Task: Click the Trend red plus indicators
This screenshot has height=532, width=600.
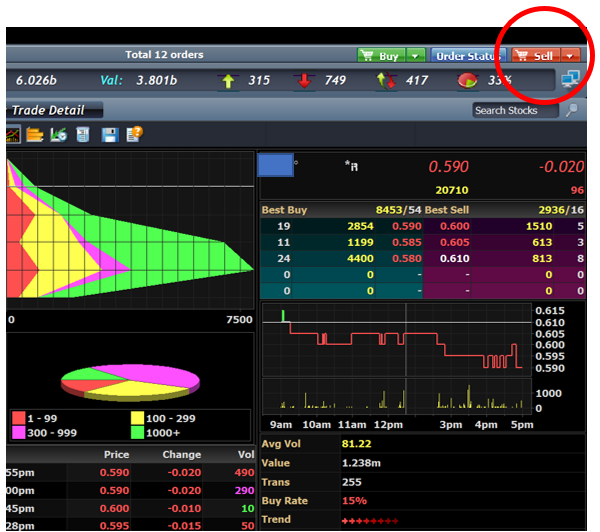Action: (x=370, y=521)
